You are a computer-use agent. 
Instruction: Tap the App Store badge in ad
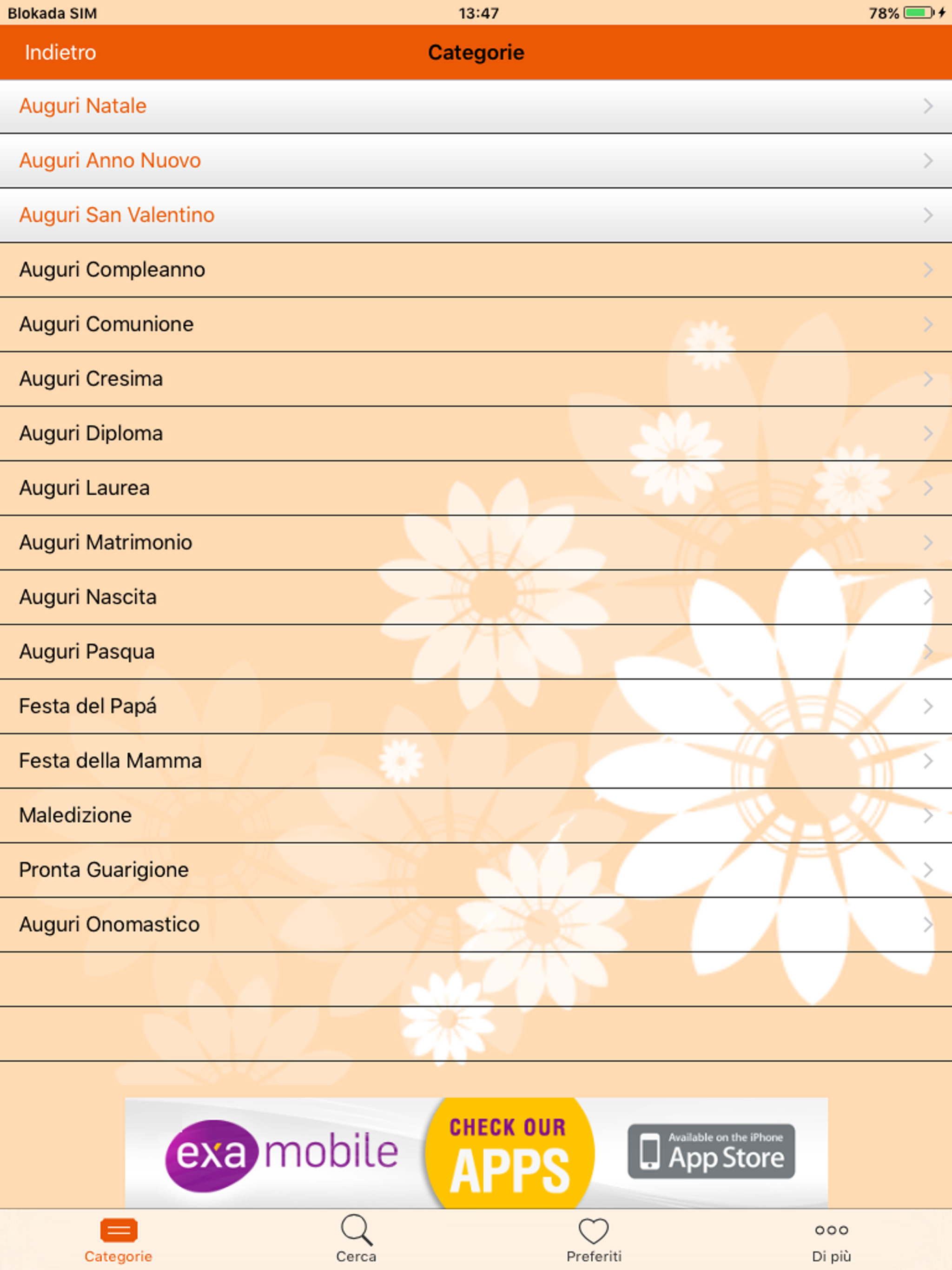pos(711,1151)
